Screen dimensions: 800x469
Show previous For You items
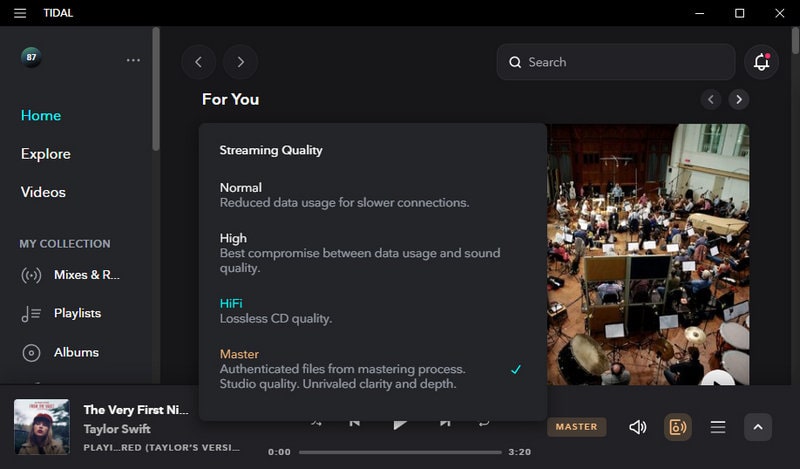(x=711, y=100)
